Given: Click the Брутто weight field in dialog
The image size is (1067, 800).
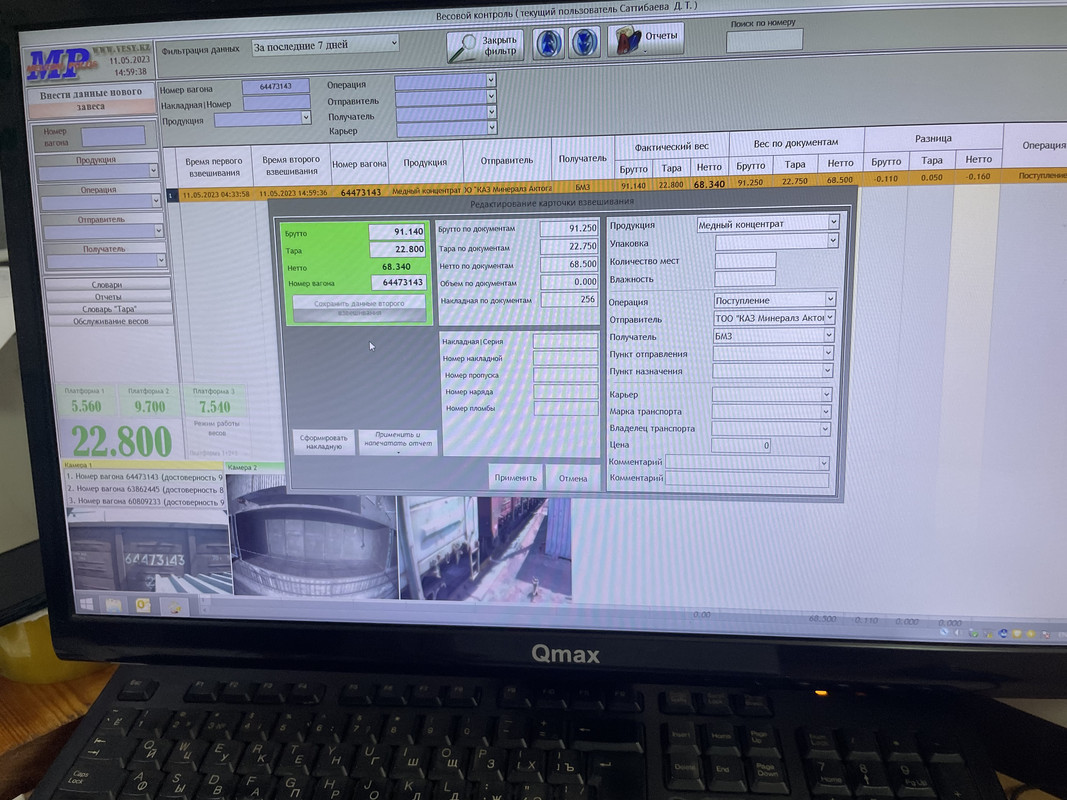Looking at the screenshot, I should [x=397, y=232].
